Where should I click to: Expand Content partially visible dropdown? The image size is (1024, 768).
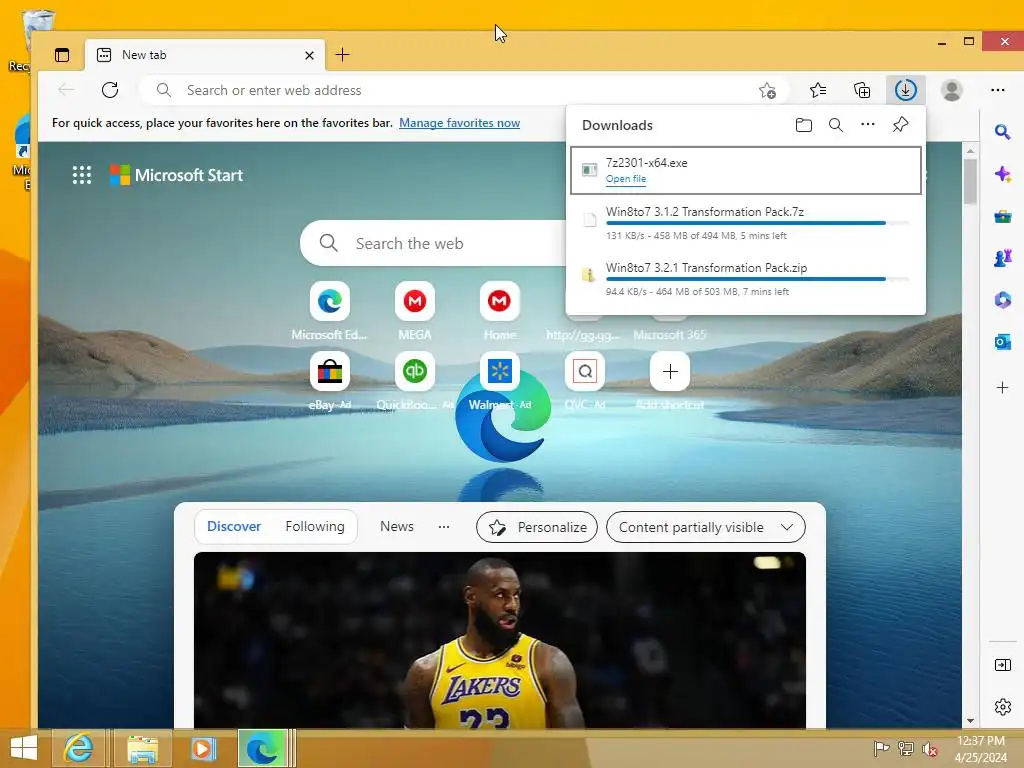point(706,527)
